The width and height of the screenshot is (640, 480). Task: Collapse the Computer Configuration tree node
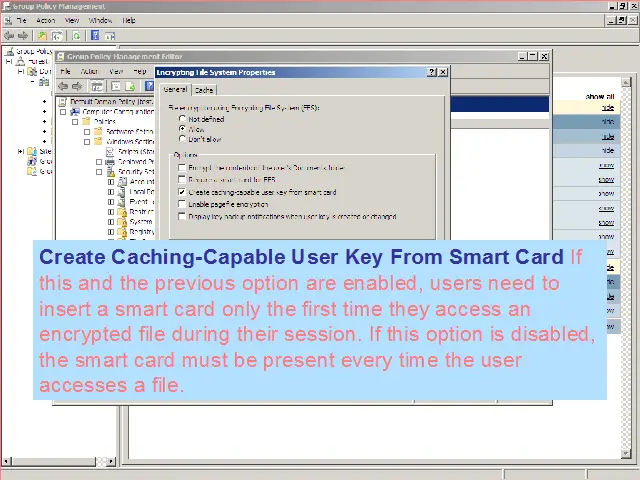click(62, 111)
